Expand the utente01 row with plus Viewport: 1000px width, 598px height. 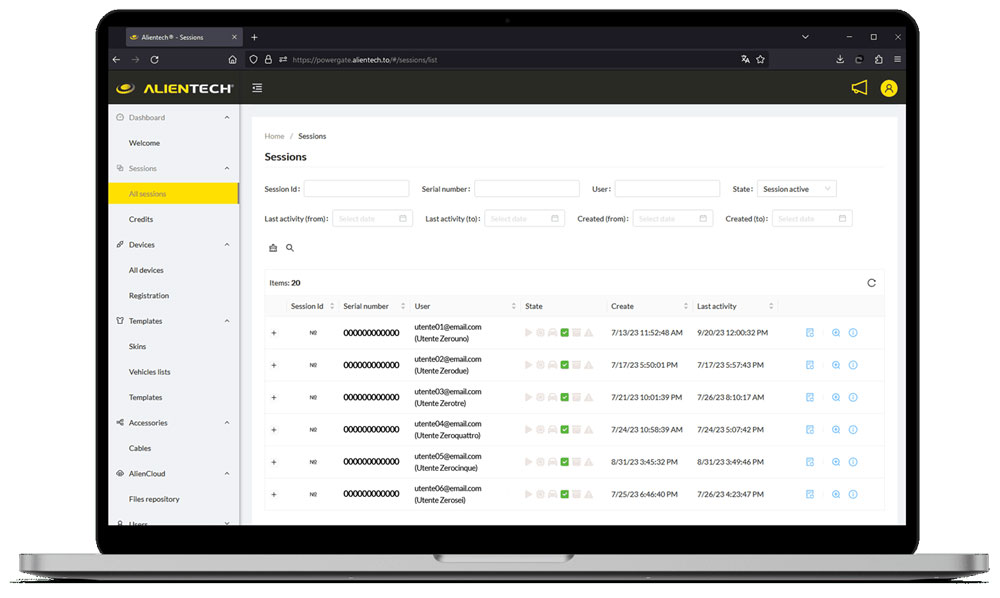point(274,333)
